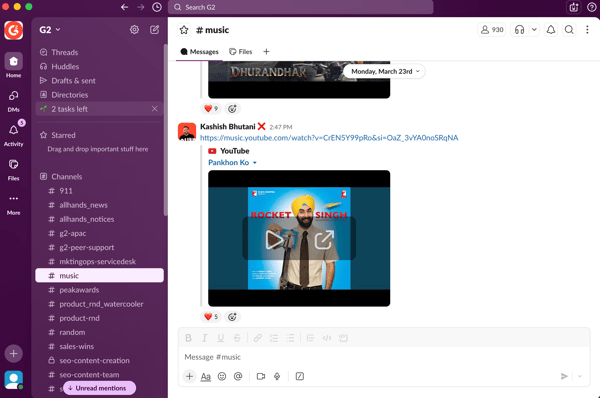Click the plus create button in rail

coord(13,354)
